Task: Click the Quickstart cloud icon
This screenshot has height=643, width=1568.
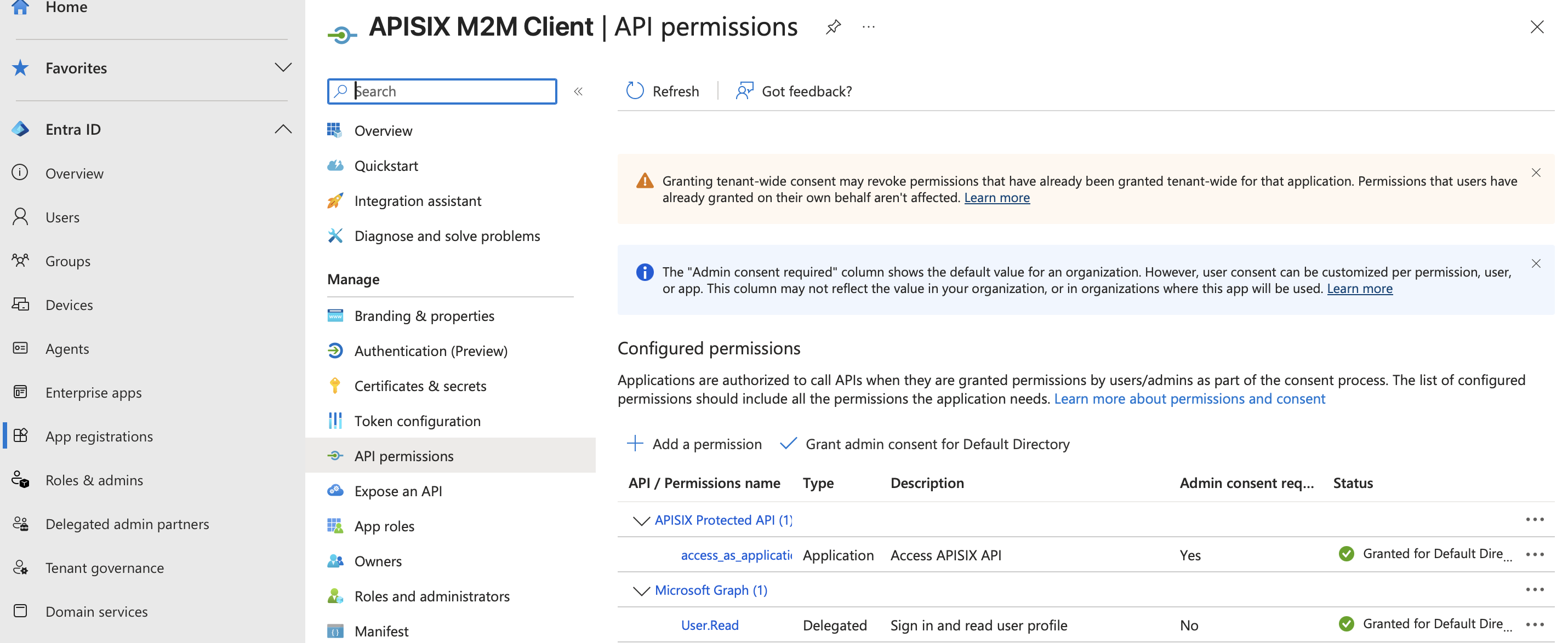Action: 335,165
